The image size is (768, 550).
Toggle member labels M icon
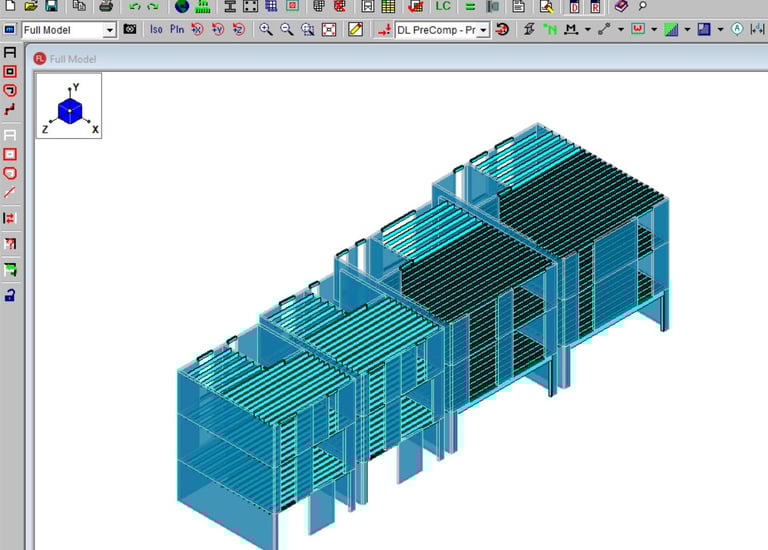tap(571, 29)
